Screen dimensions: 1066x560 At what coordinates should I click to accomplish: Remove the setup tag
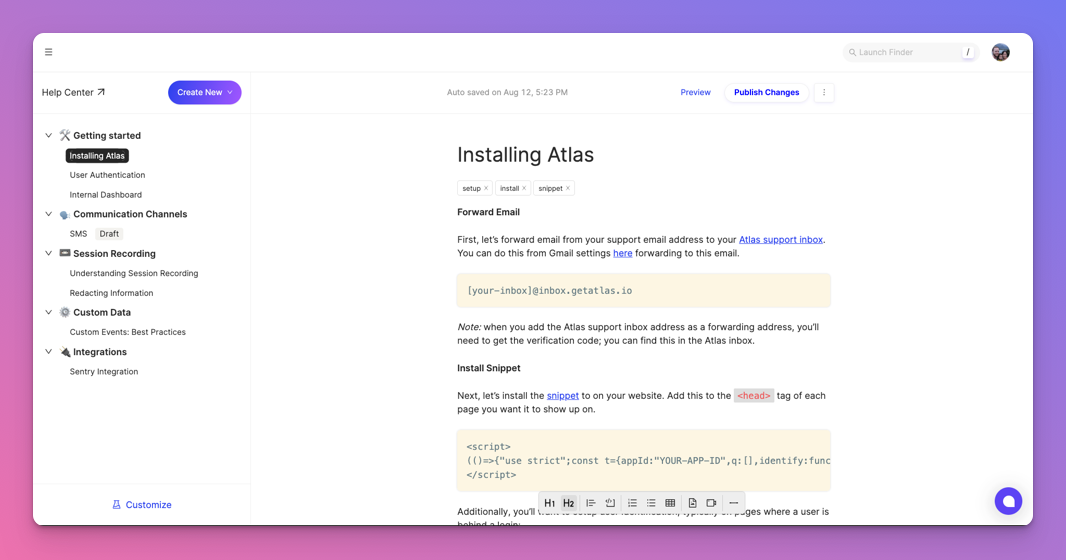coord(486,188)
